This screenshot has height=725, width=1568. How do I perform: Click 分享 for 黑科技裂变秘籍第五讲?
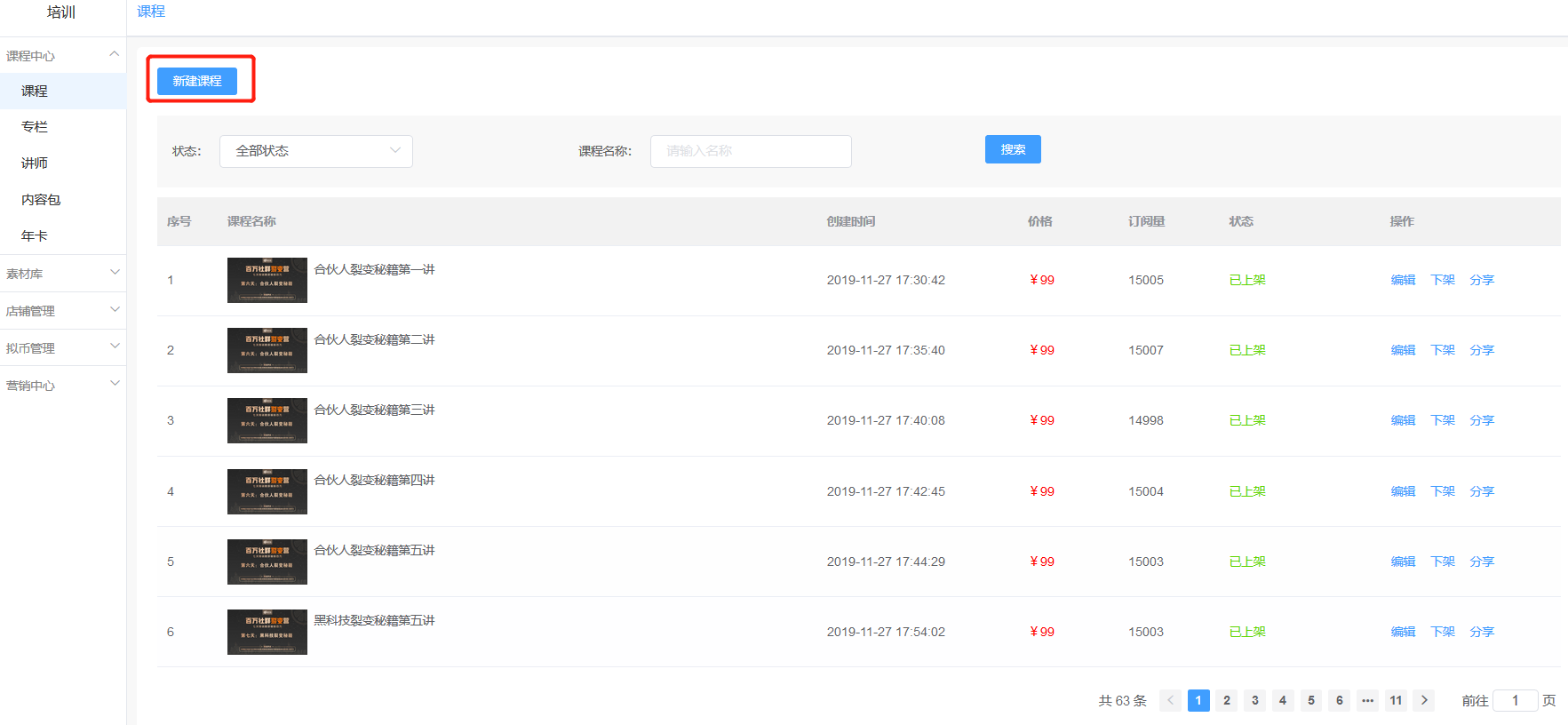tap(1482, 632)
